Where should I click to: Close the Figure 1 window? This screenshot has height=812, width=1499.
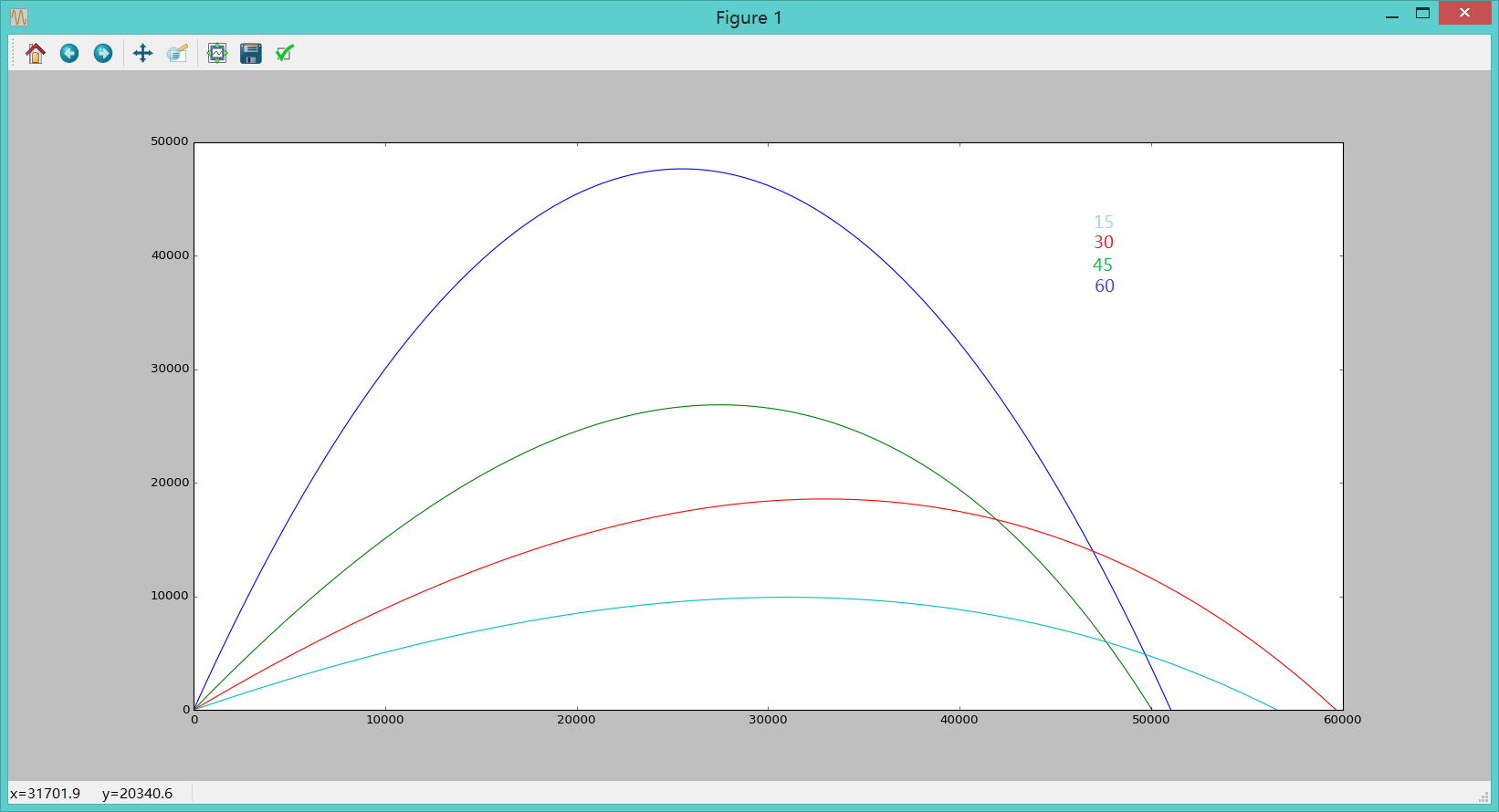(x=1464, y=13)
